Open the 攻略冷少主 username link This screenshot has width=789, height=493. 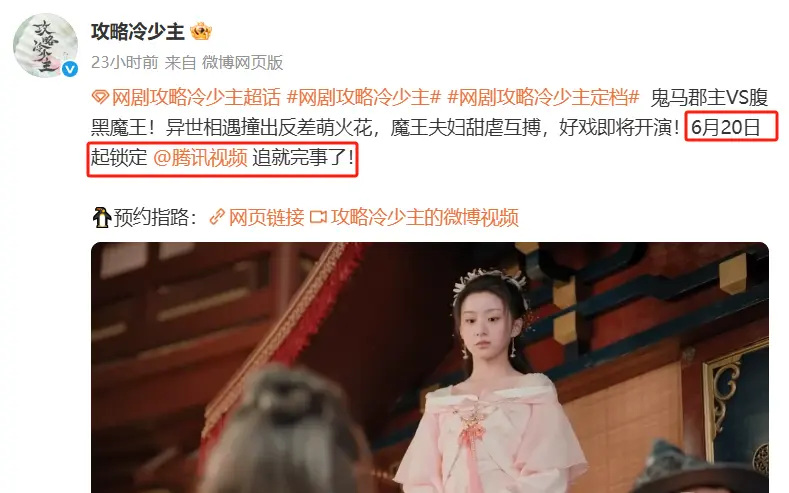point(138,32)
